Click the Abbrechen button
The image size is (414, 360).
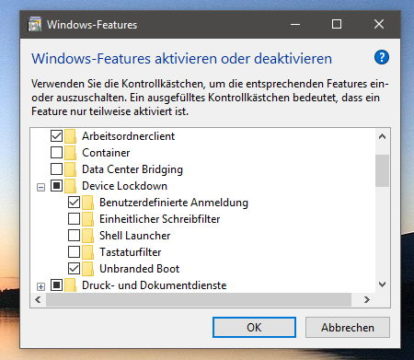347,327
